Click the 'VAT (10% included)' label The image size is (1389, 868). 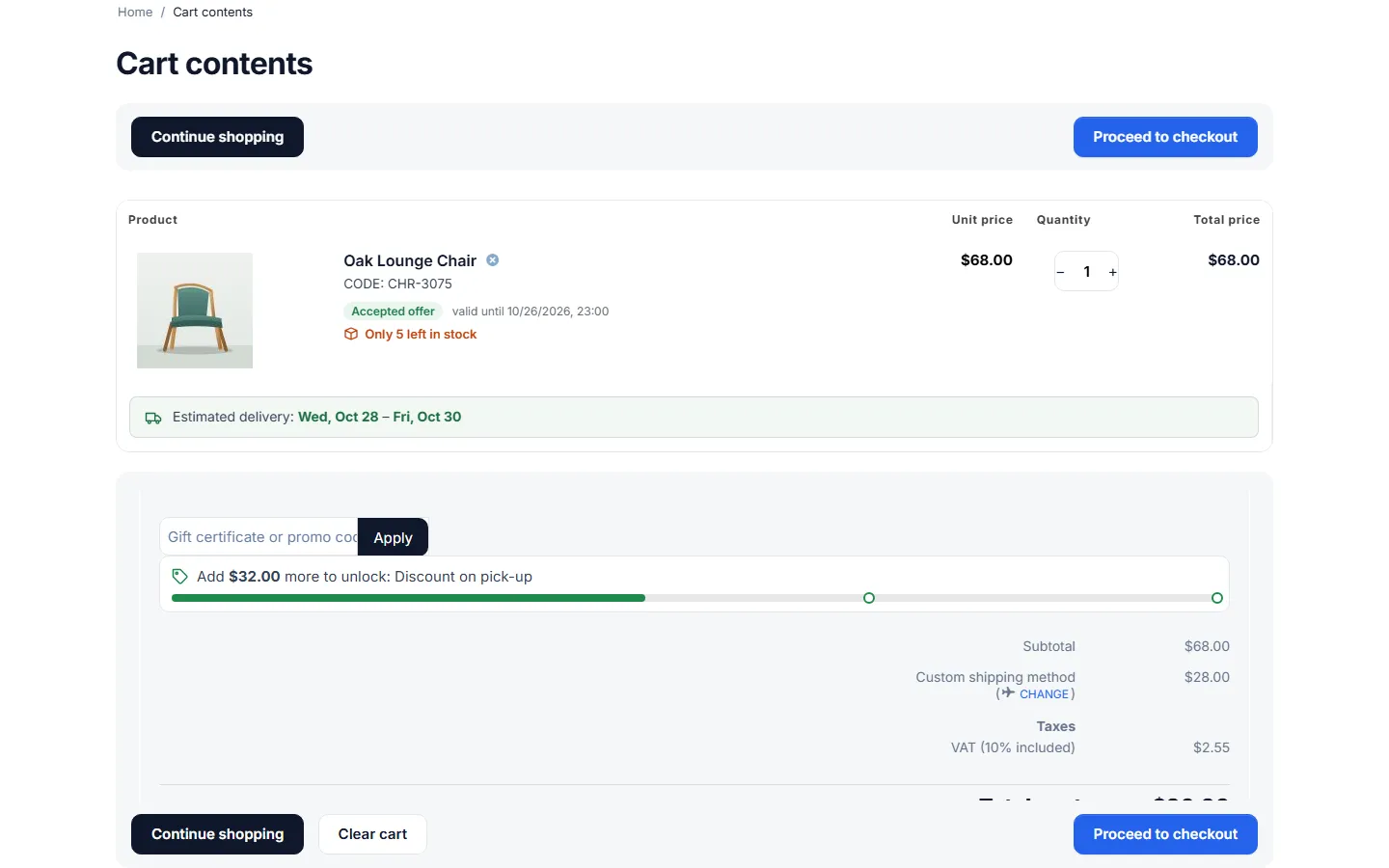click(x=1013, y=747)
